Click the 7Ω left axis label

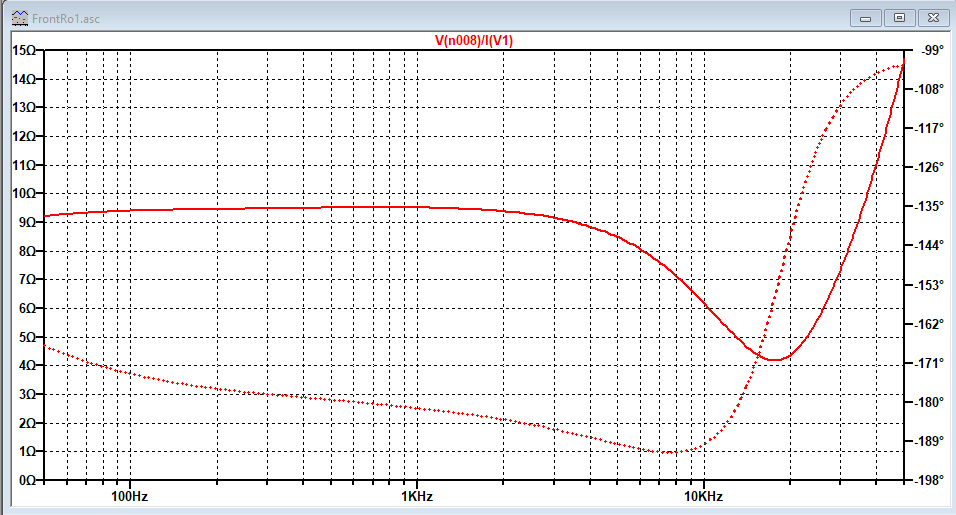coord(27,280)
